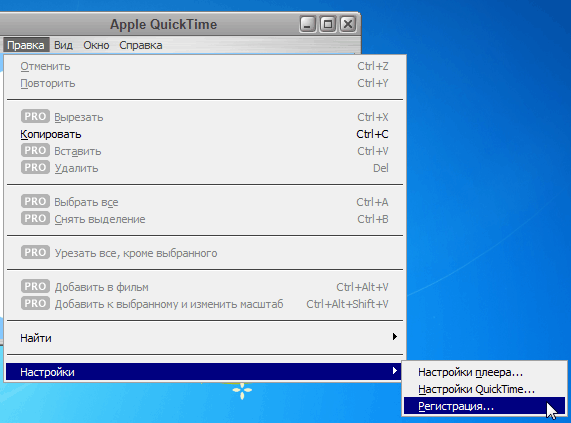
Task: Maximize the Apple QuickTime window
Action: click(328, 24)
